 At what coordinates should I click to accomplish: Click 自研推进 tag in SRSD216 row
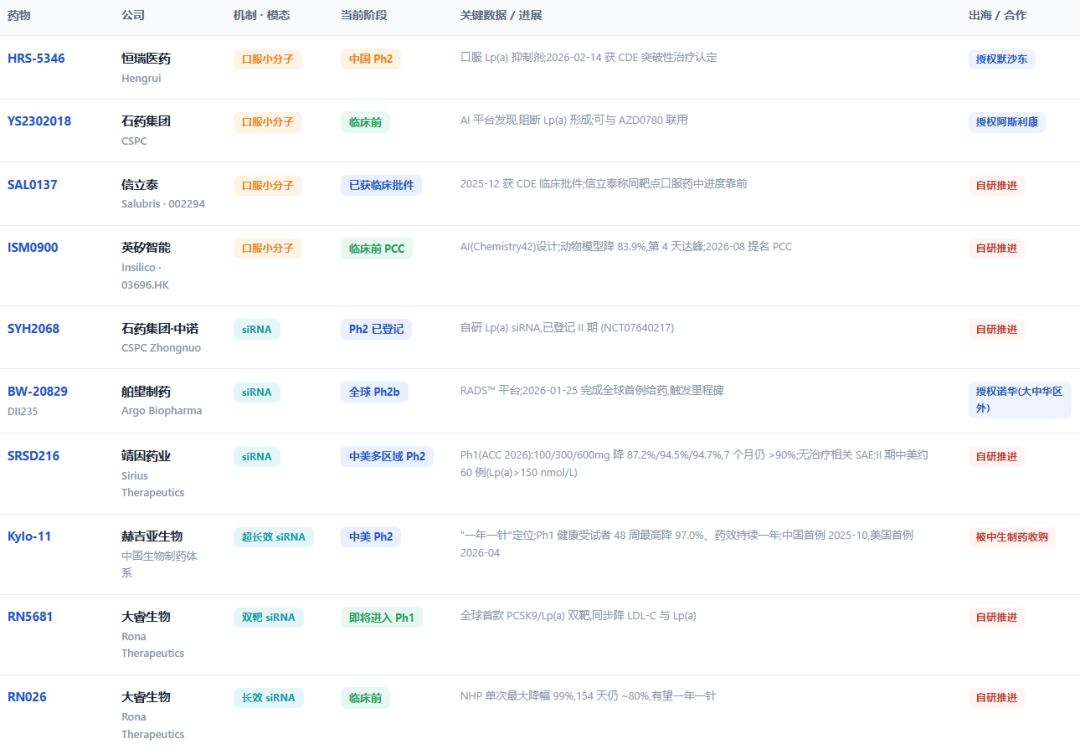click(x=996, y=456)
